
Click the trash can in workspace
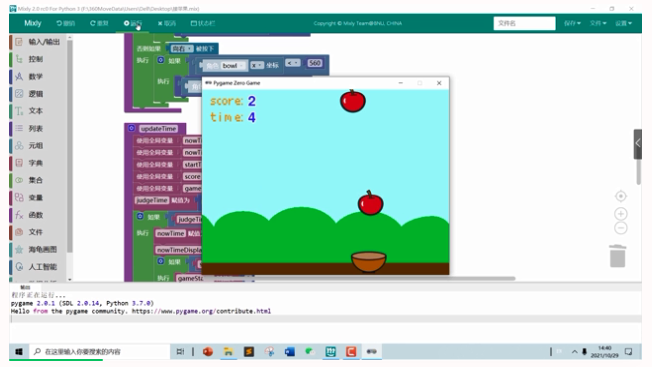(617, 256)
